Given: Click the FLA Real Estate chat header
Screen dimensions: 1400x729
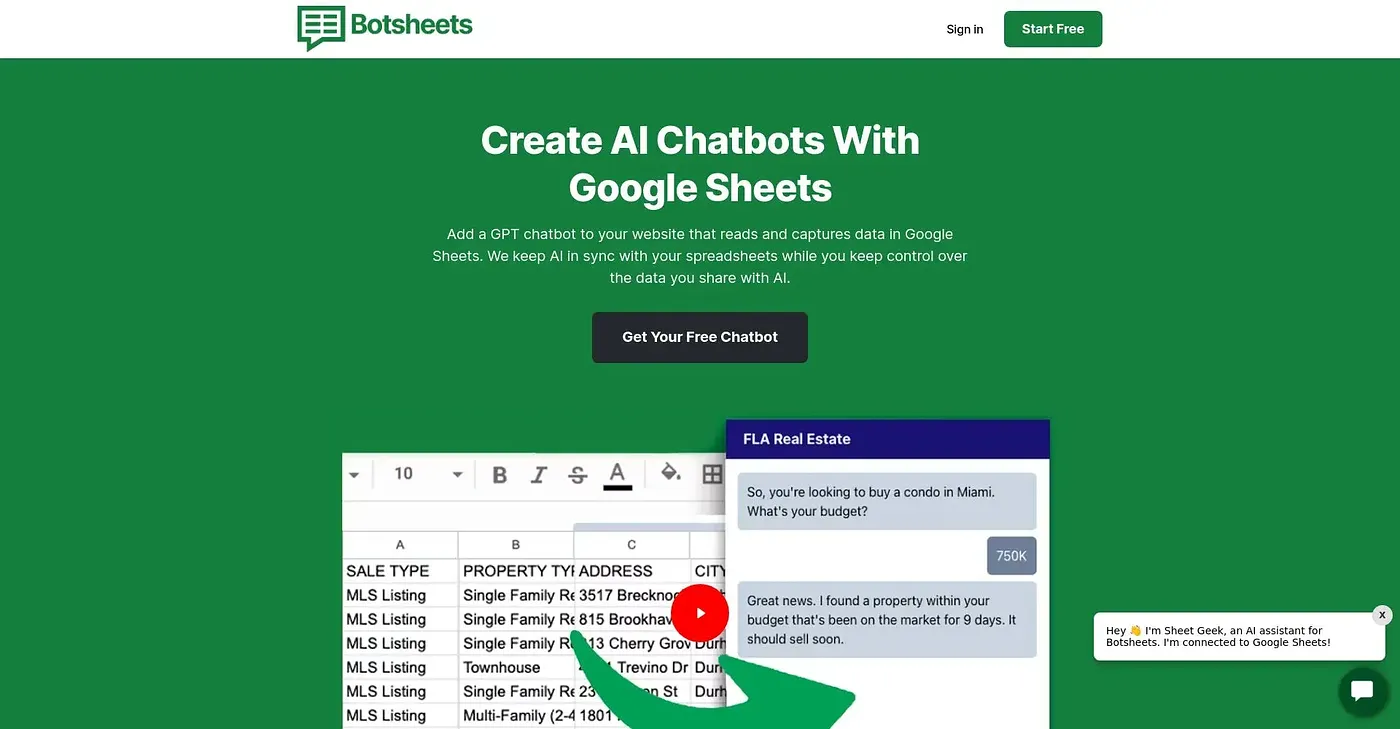Looking at the screenshot, I should (888, 439).
